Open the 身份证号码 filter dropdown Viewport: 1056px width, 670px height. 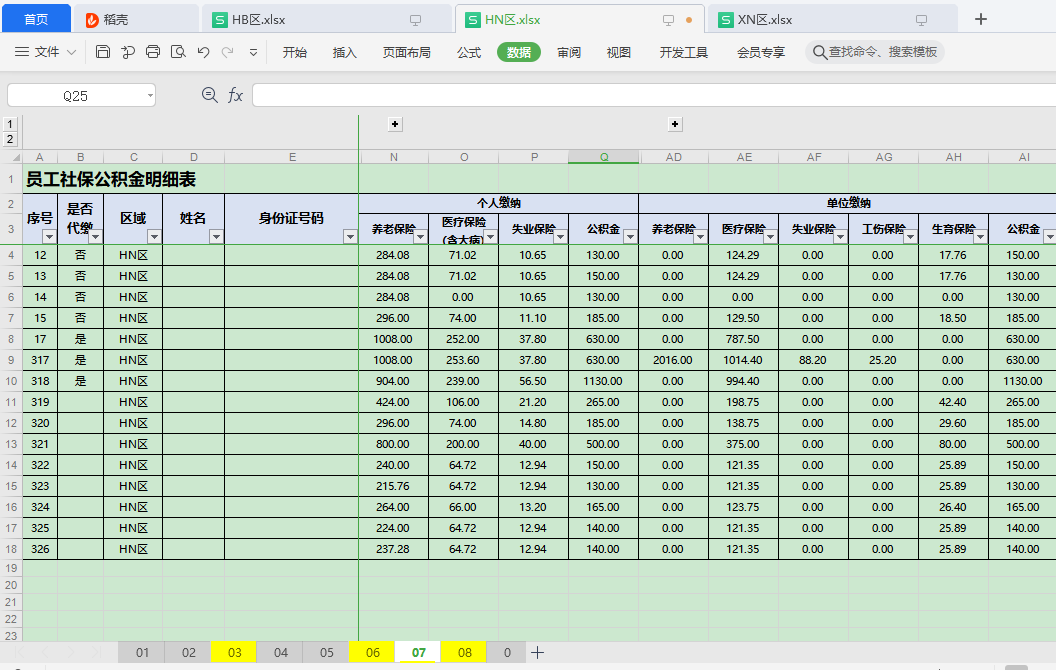pyautogui.click(x=350, y=236)
